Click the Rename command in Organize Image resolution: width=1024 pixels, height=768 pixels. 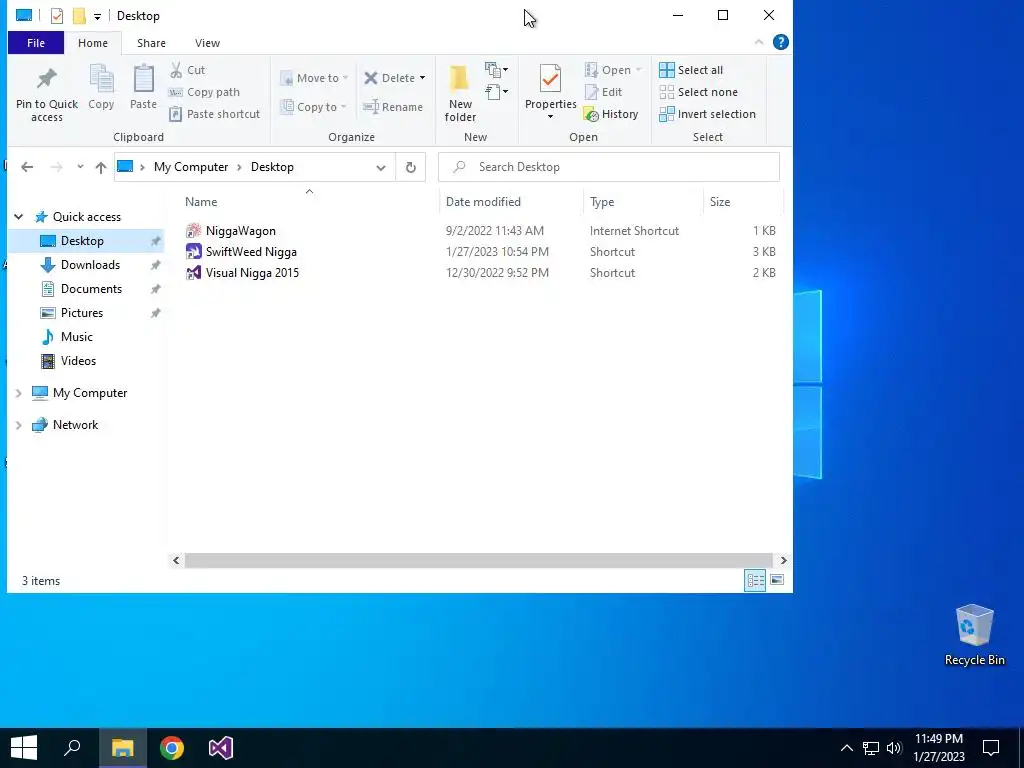click(x=393, y=107)
